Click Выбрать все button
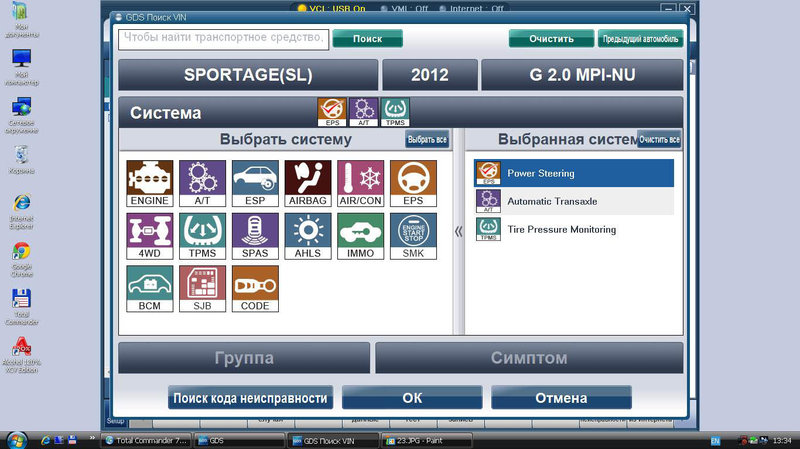 pyautogui.click(x=428, y=139)
